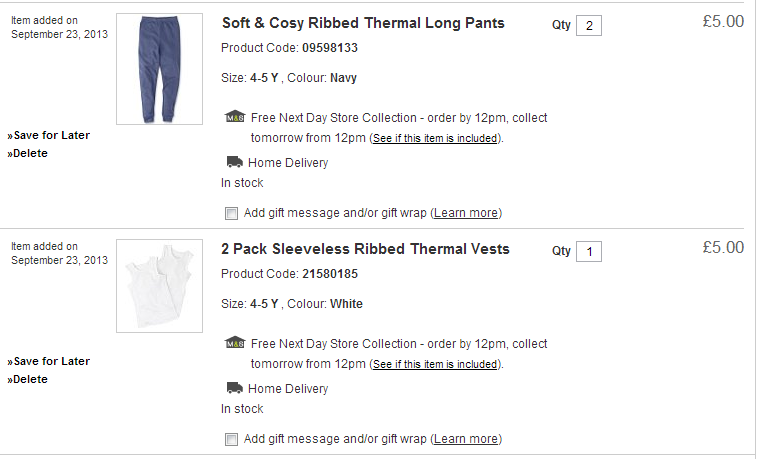Click M&S store collection icon for thermal pants
758x459 pixels.
[x=234, y=117]
